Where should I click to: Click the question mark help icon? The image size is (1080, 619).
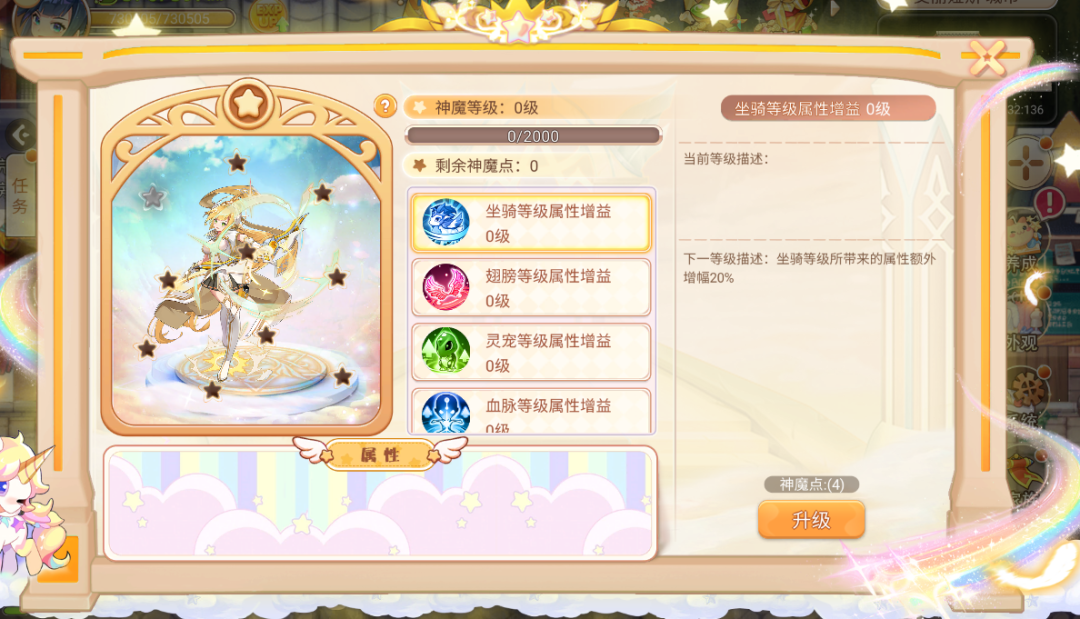coord(385,106)
